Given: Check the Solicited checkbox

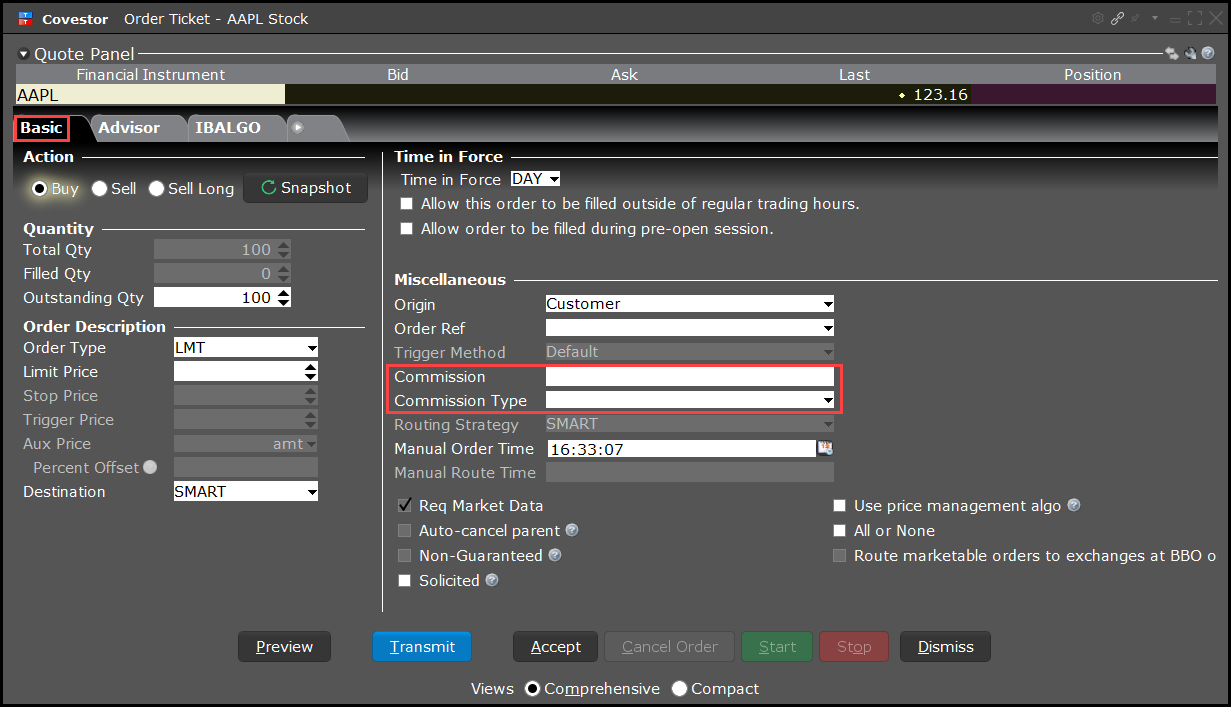Looking at the screenshot, I should coord(405,580).
